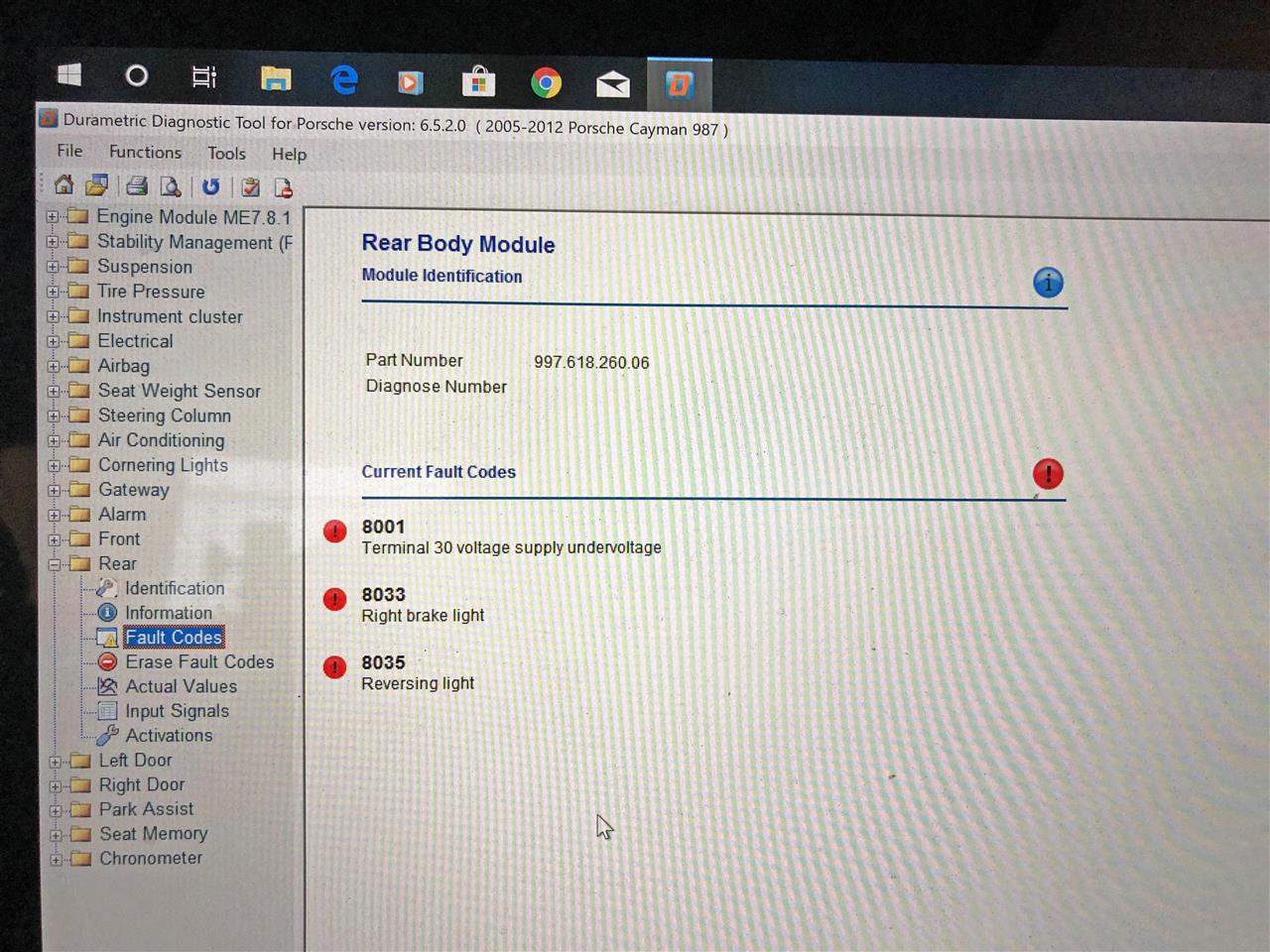This screenshot has width=1270, height=952.
Task: Click the Print toolbar icon
Action: [137, 186]
